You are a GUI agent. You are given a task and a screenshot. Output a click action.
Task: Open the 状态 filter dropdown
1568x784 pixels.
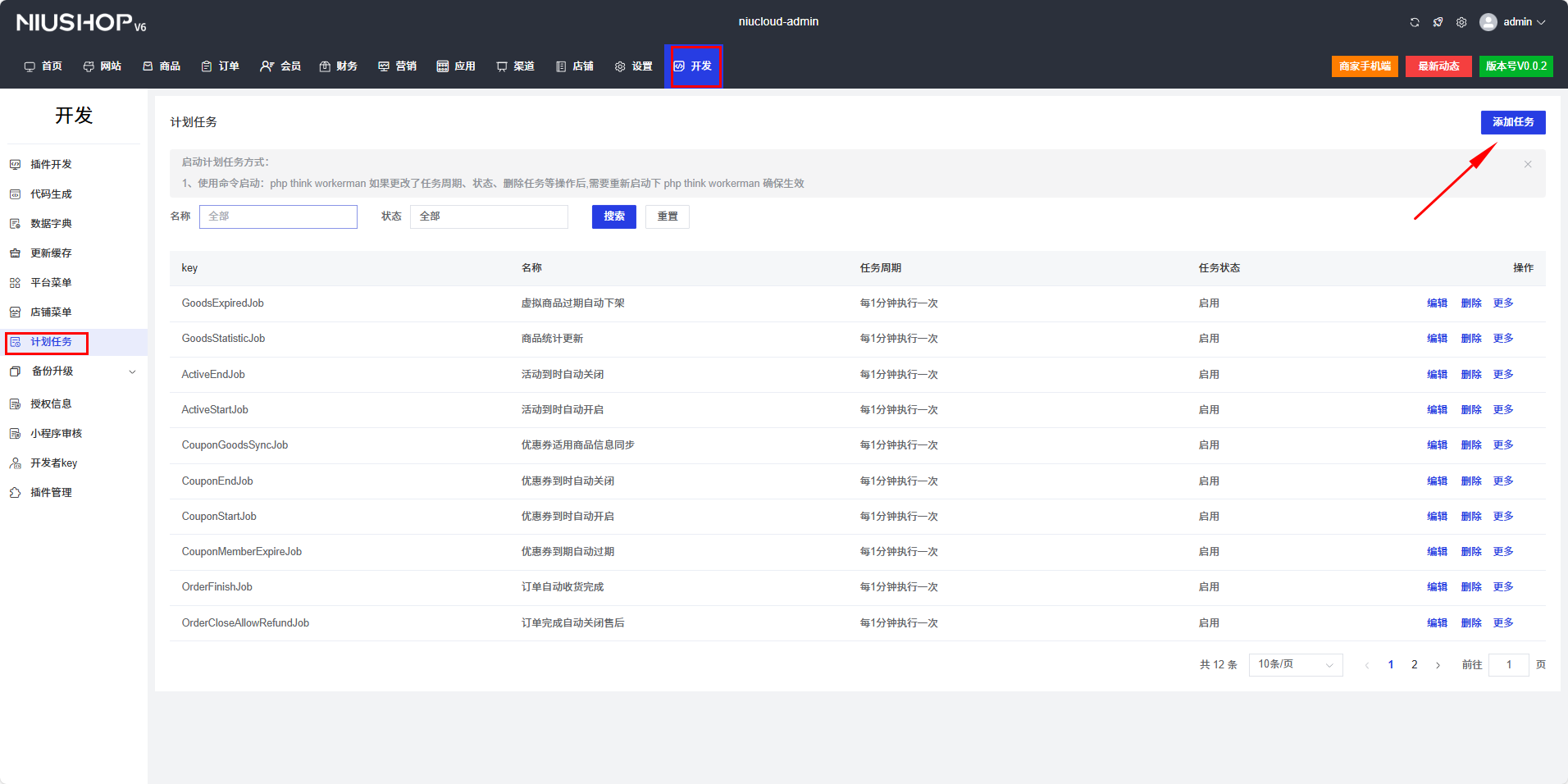[489, 217]
